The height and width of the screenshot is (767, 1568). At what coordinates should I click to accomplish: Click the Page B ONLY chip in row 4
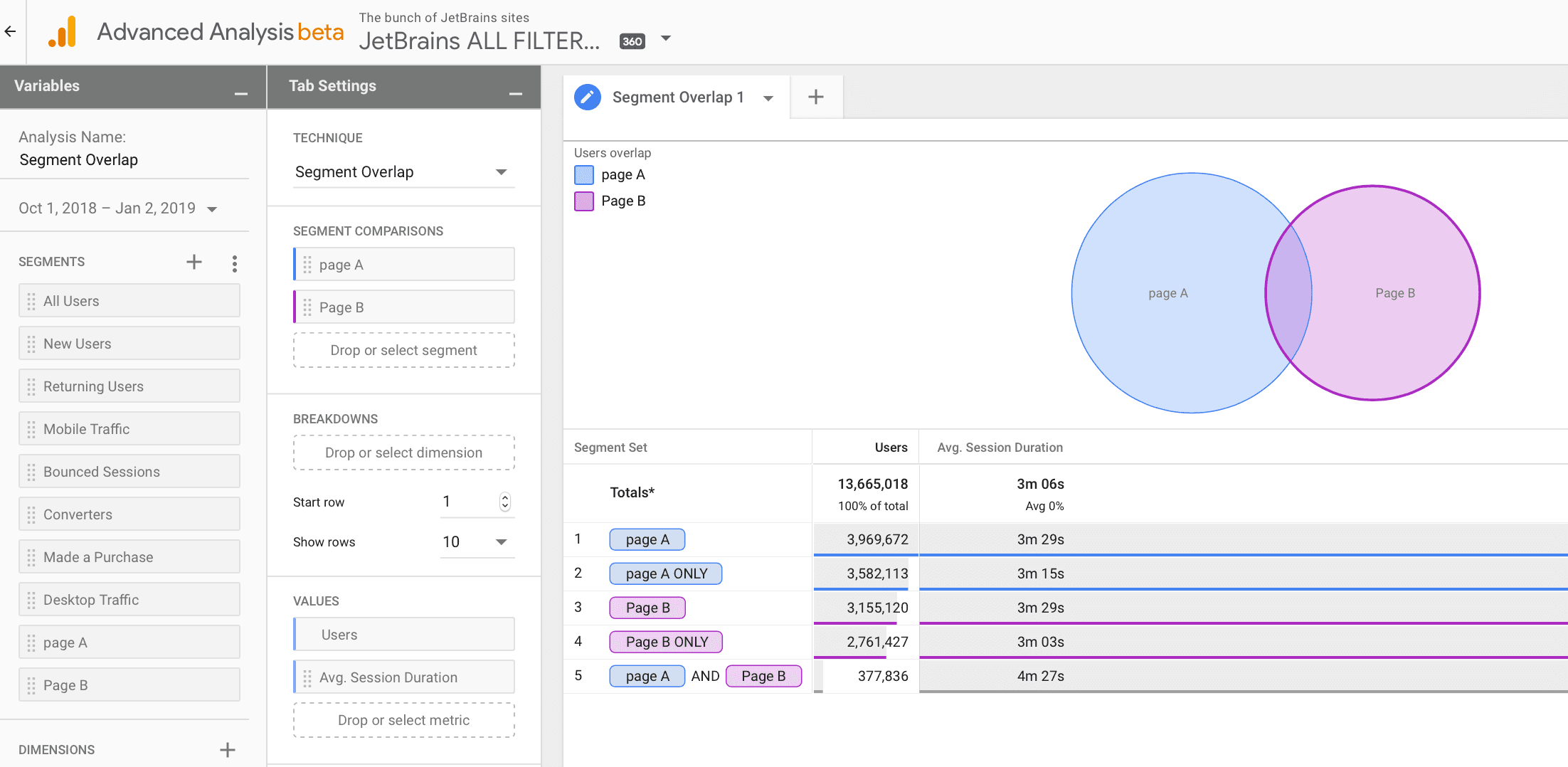(666, 642)
